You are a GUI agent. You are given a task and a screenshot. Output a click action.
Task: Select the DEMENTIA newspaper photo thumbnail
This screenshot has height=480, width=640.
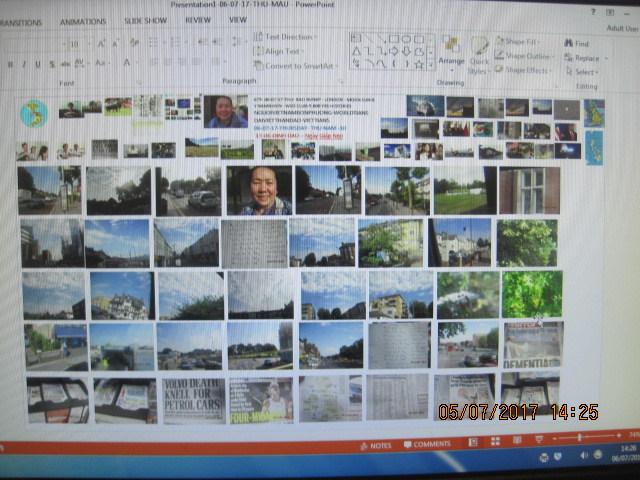(x=533, y=345)
